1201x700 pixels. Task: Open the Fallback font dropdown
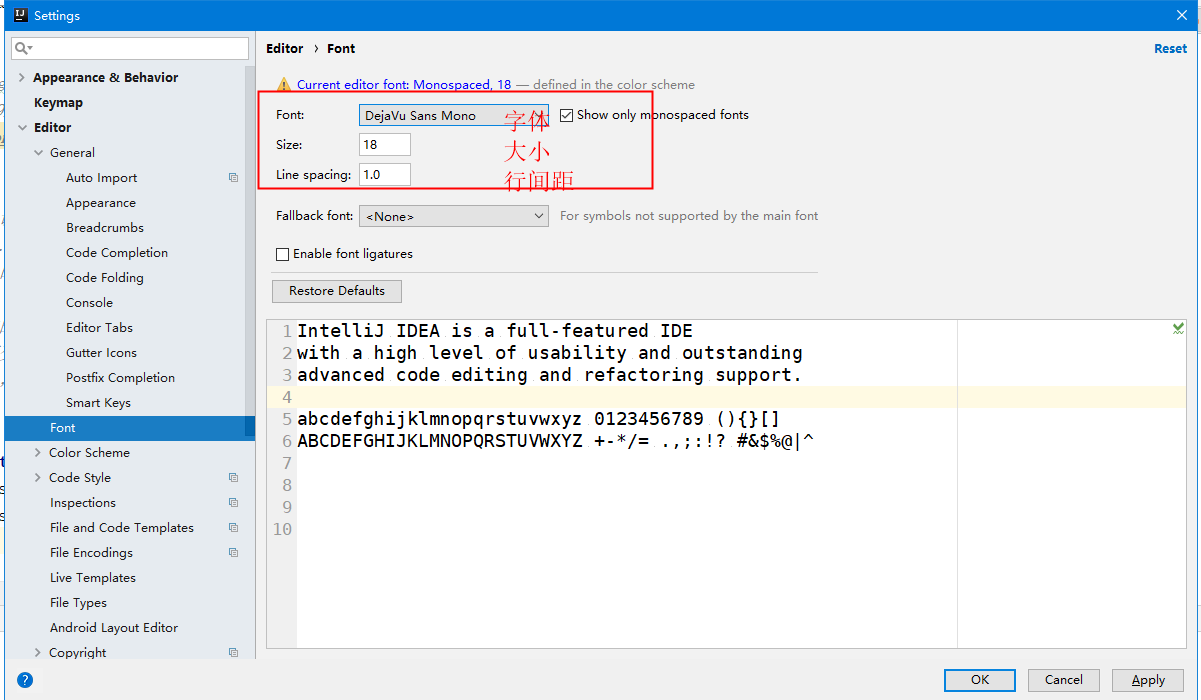453,216
